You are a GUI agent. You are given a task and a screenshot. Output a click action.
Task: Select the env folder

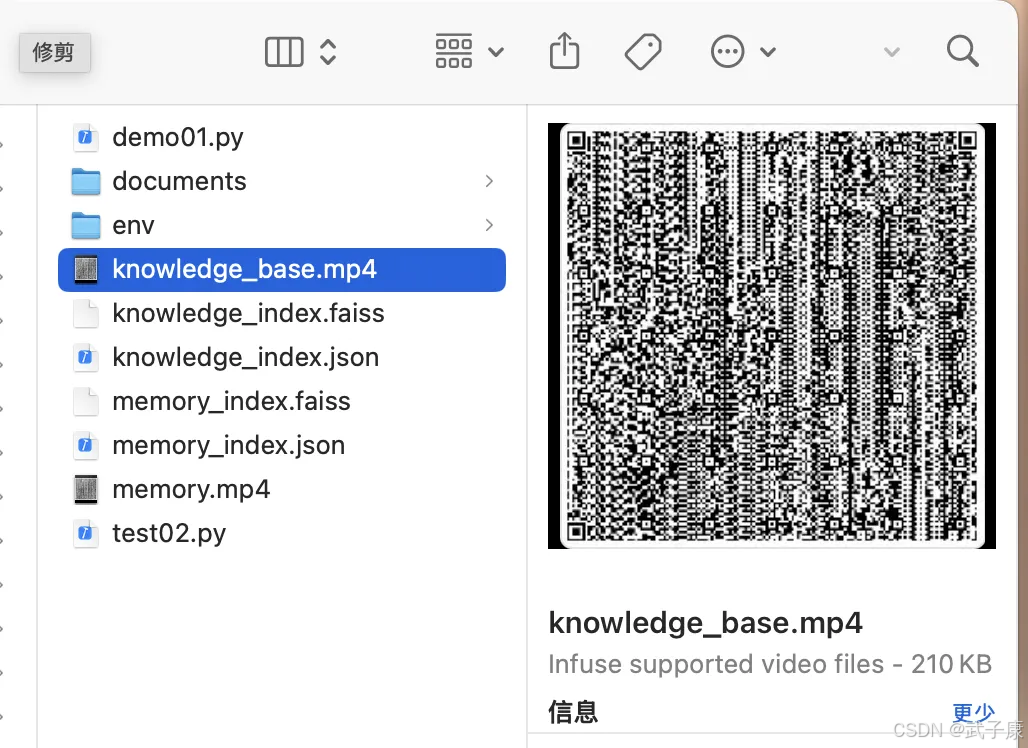pos(282,226)
